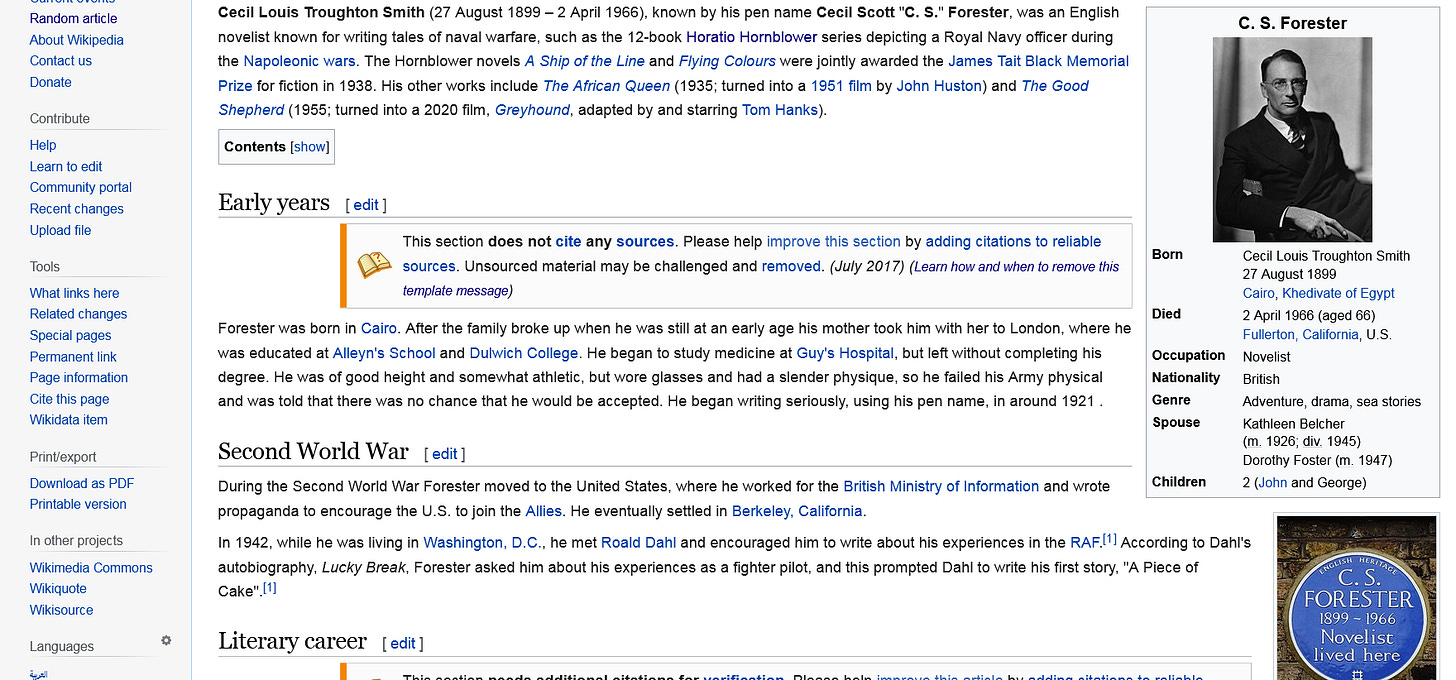The width and height of the screenshot is (1456, 680).
Task: Click the Languages settings gear icon
Action: point(166,641)
